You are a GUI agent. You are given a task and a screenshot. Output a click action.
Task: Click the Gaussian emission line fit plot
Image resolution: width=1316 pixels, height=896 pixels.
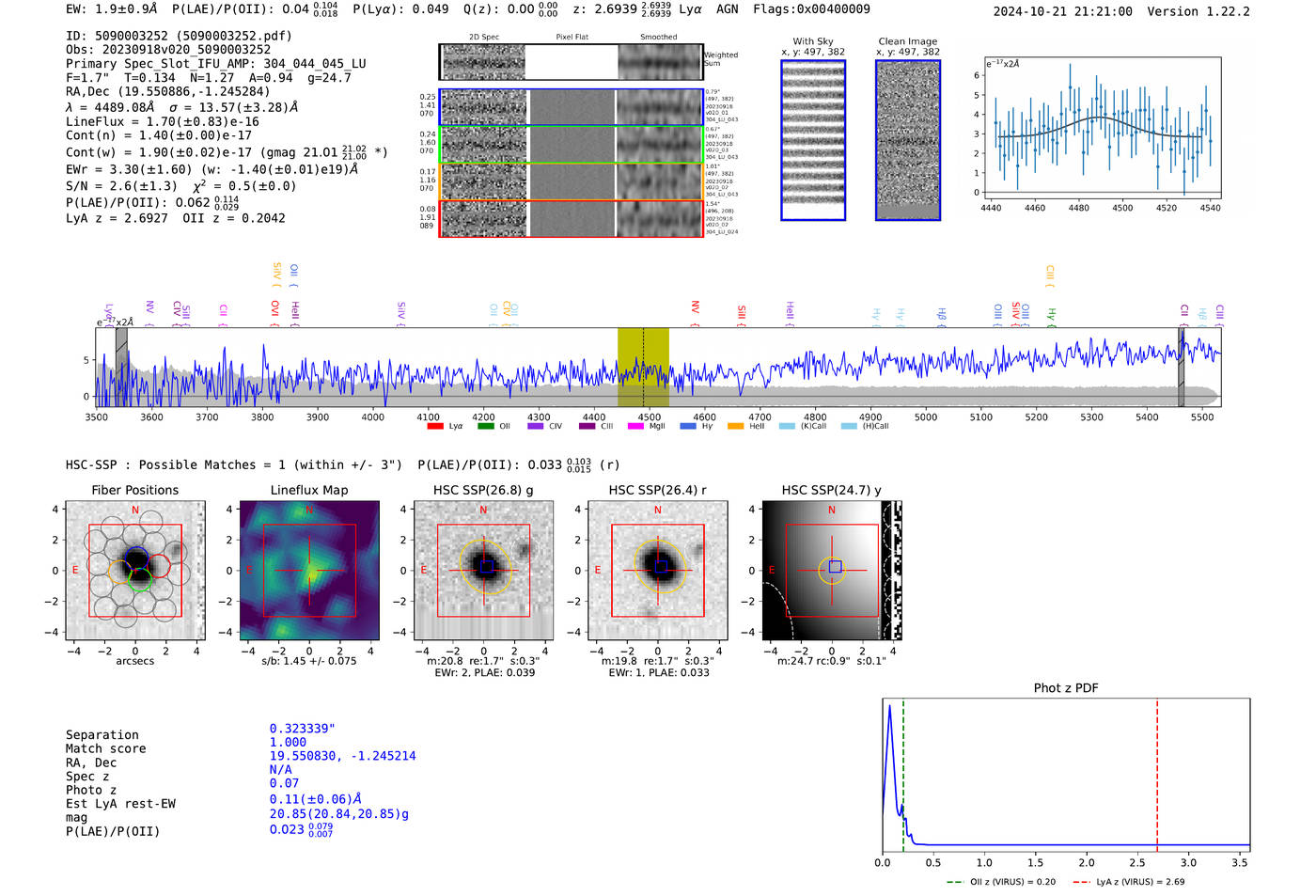(x=1101, y=128)
